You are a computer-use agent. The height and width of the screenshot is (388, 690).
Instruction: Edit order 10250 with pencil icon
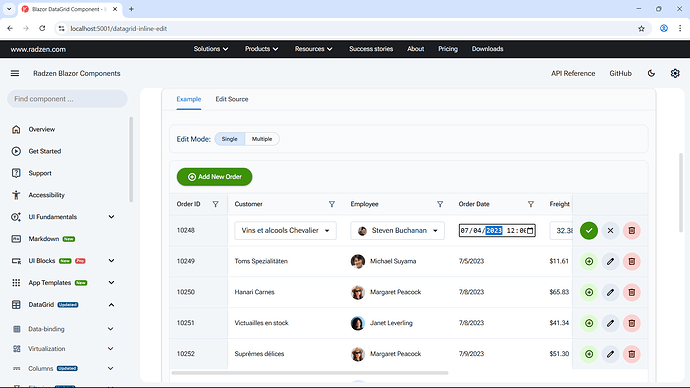[x=610, y=292]
